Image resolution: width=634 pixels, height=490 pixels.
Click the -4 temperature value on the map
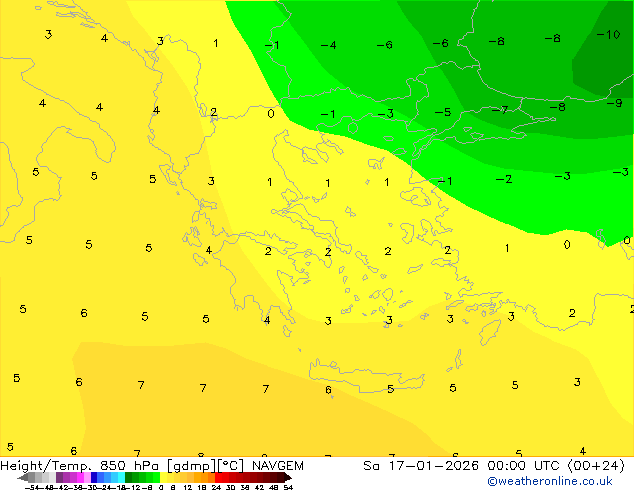tap(328, 45)
